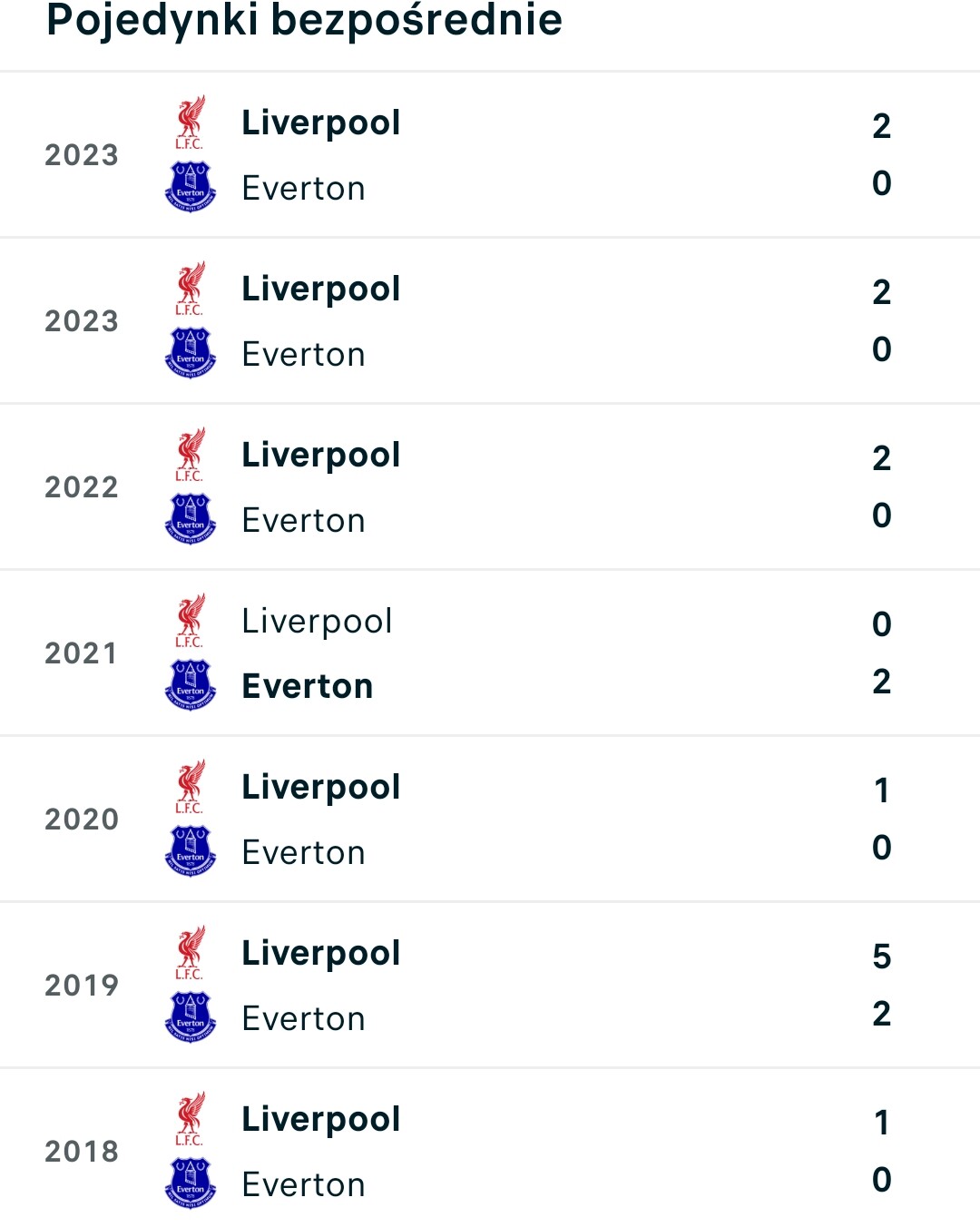
Task: Tap Liverpool crest in 2018 match
Action: 191,1119
